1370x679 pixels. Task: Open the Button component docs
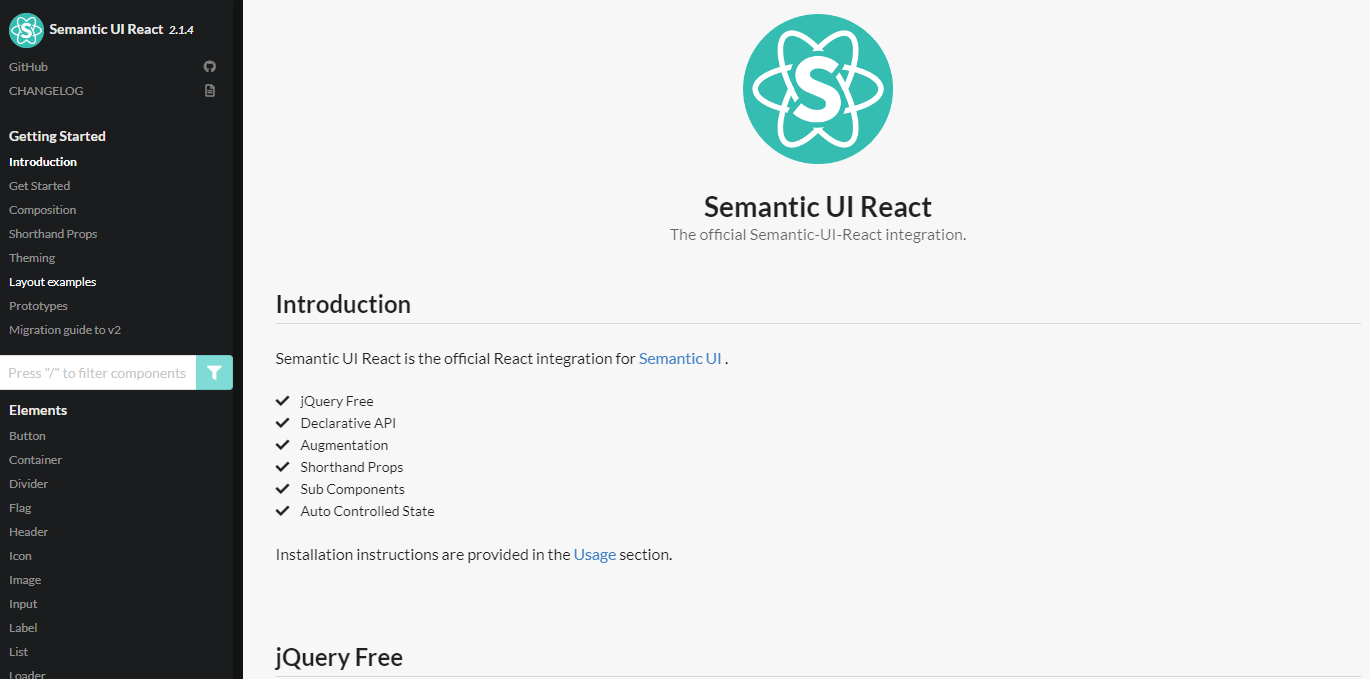click(x=27, y=435)
